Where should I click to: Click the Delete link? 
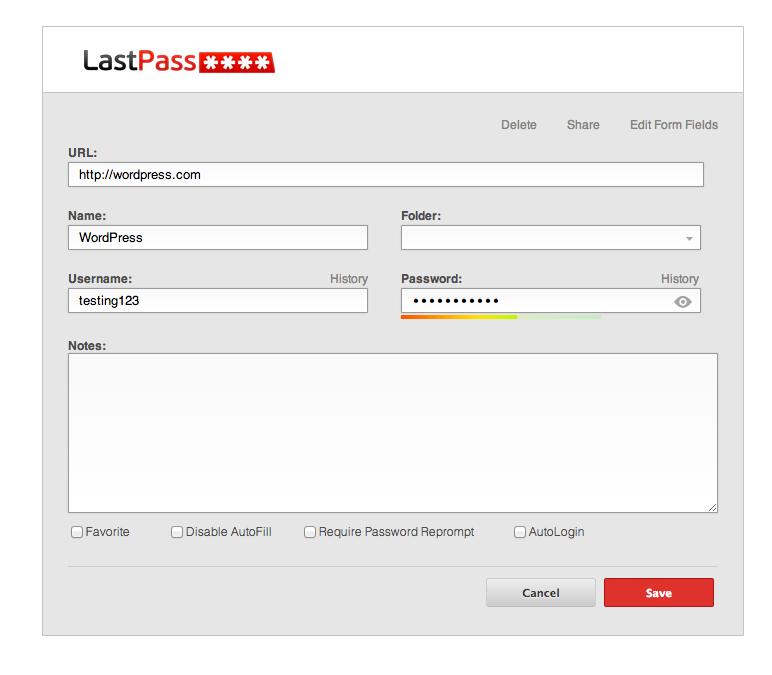click(518, 125)
